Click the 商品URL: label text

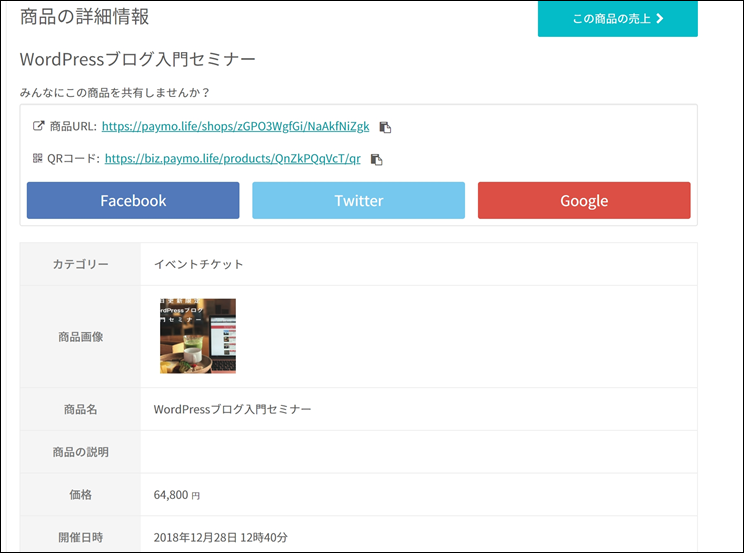click(x=73, y=126)
